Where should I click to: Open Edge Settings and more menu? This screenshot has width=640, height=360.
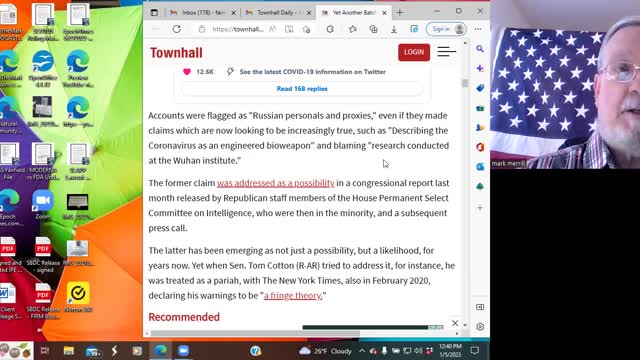pos(478,29)
